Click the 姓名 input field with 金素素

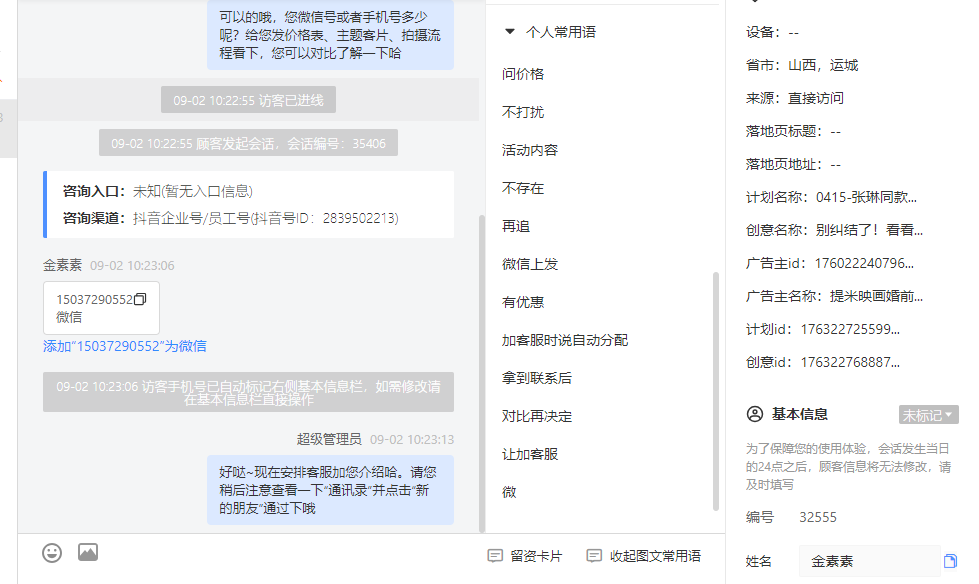pos(869,561)
